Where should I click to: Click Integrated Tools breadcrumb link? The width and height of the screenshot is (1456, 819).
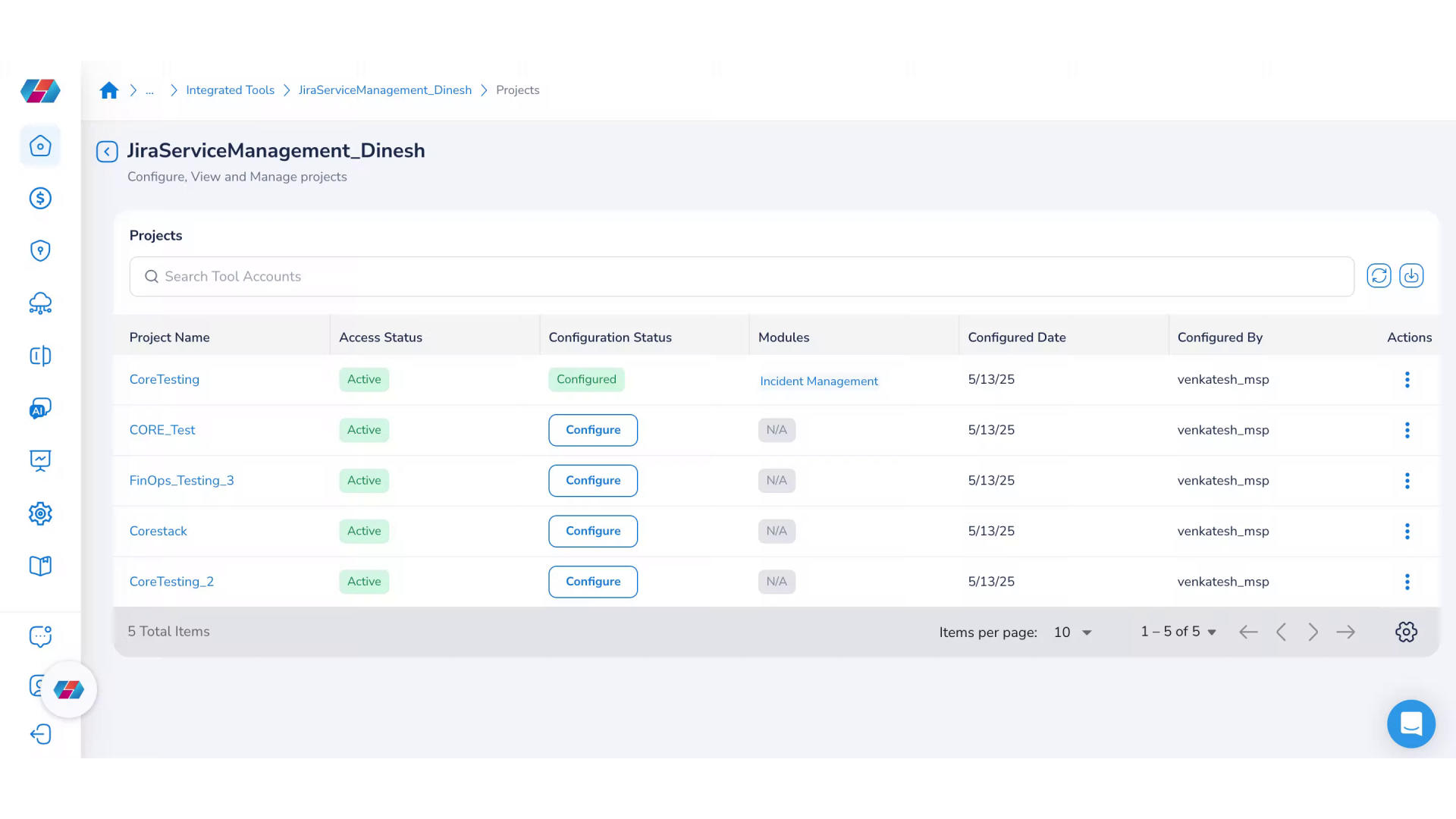[230, 90]
